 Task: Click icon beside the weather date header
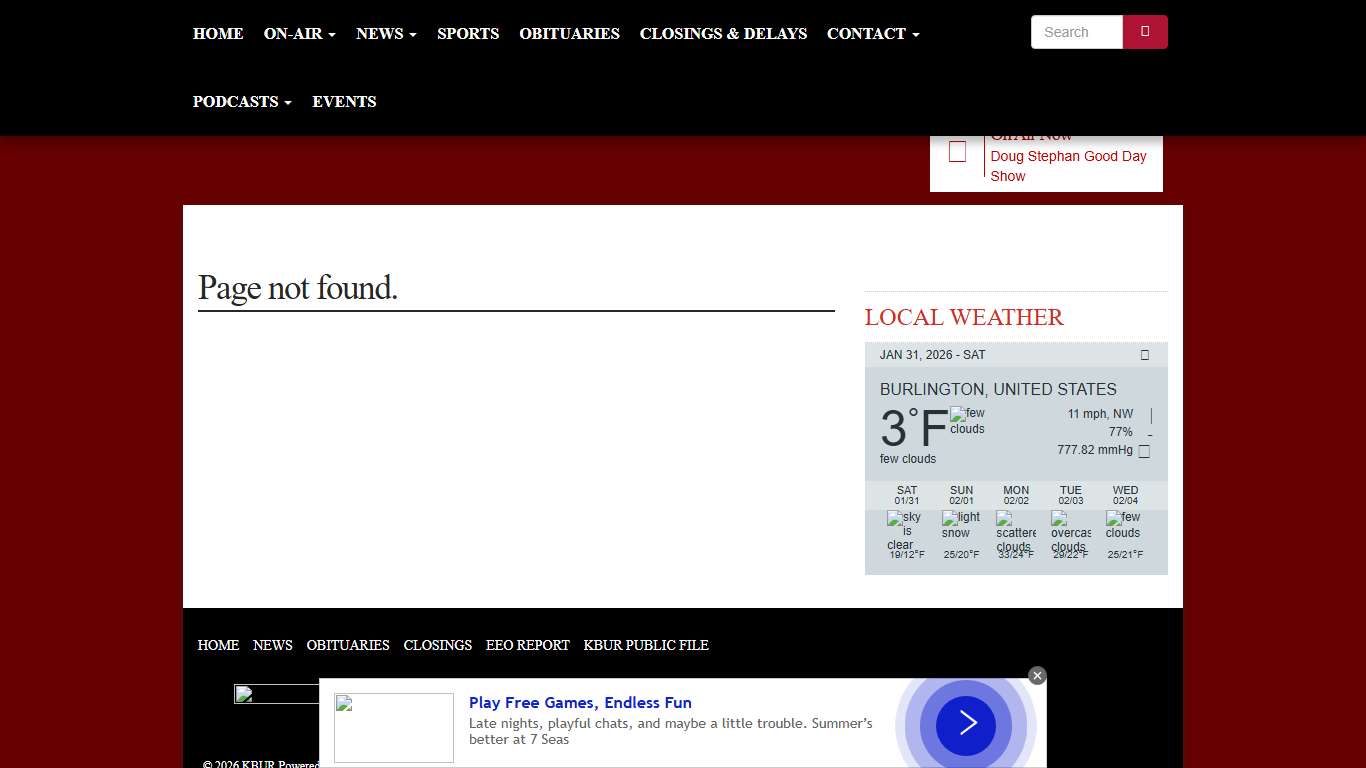tap(1145, 355)
